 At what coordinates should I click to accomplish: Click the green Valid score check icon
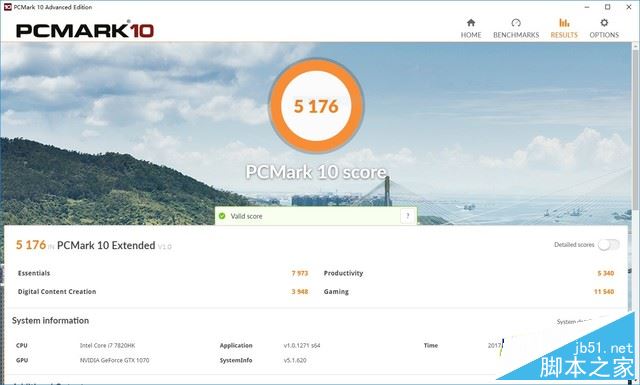click(x=222, y=216)
